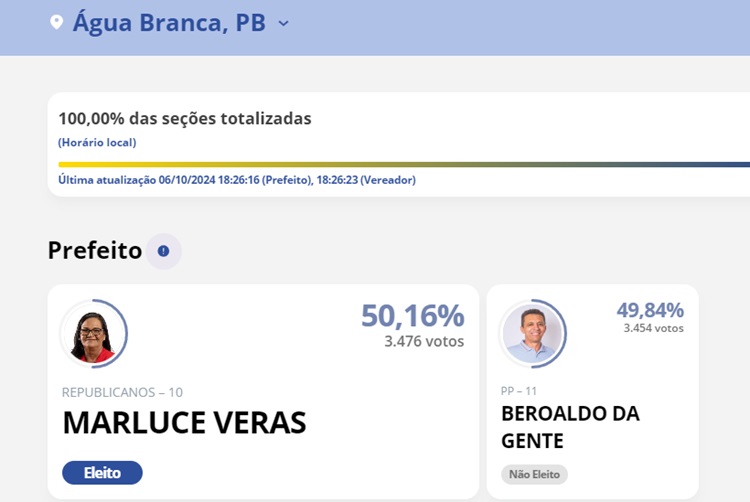The image size is (750, 502).
Task: Open the city selector chevron dropdown
Action: coord(283,23)
